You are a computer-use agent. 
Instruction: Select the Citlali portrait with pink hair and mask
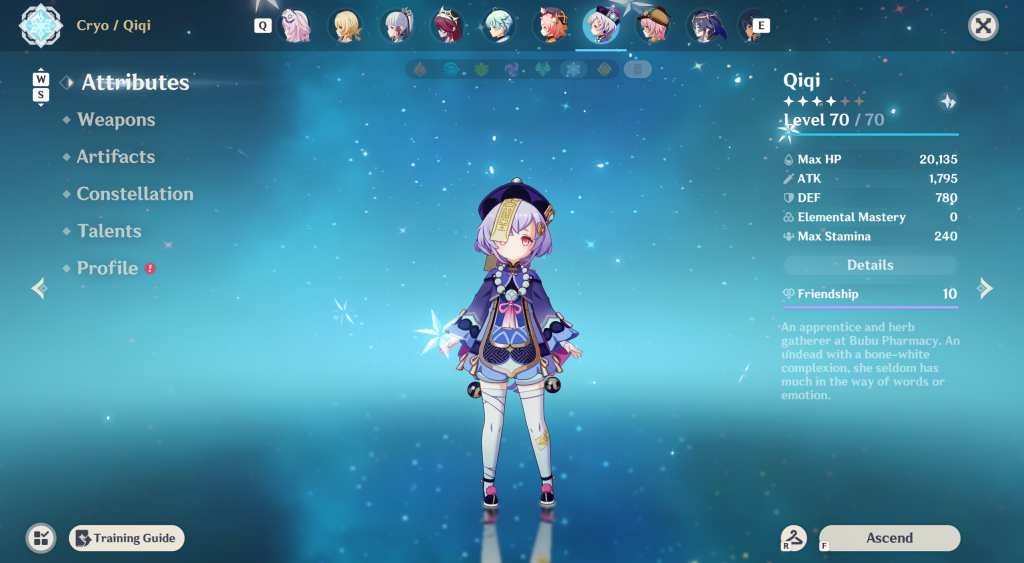tap(295, 26)
